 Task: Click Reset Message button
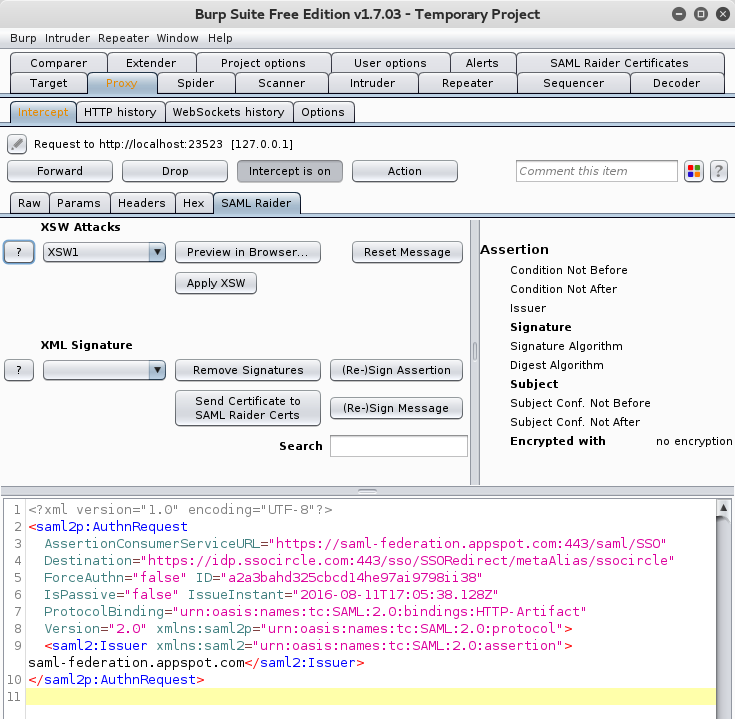point(407,252)
